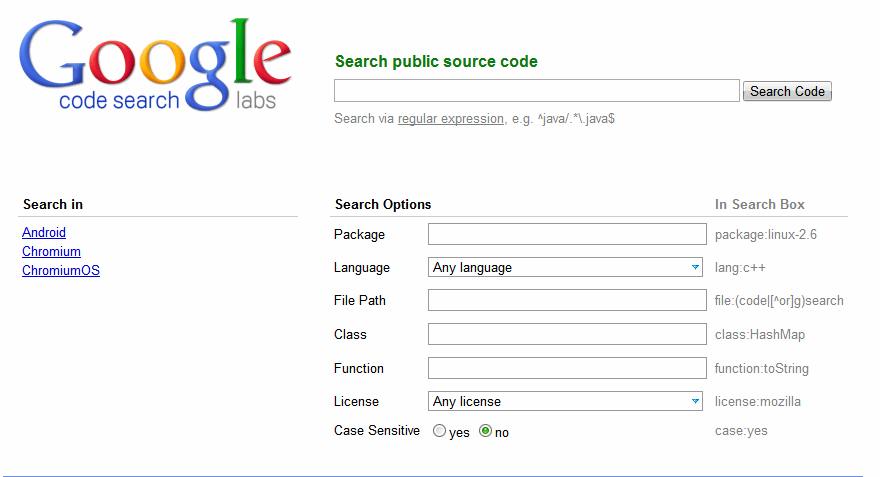Click the Search in heading

53,205
